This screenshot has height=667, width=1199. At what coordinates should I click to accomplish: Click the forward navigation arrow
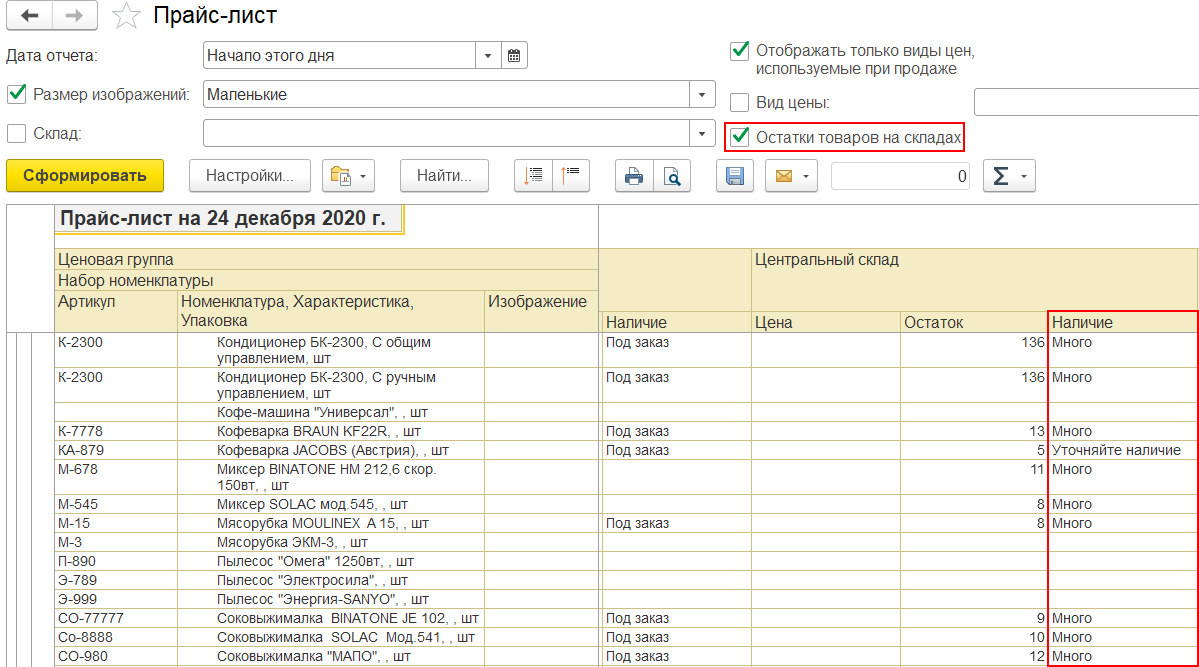[75, 16]
